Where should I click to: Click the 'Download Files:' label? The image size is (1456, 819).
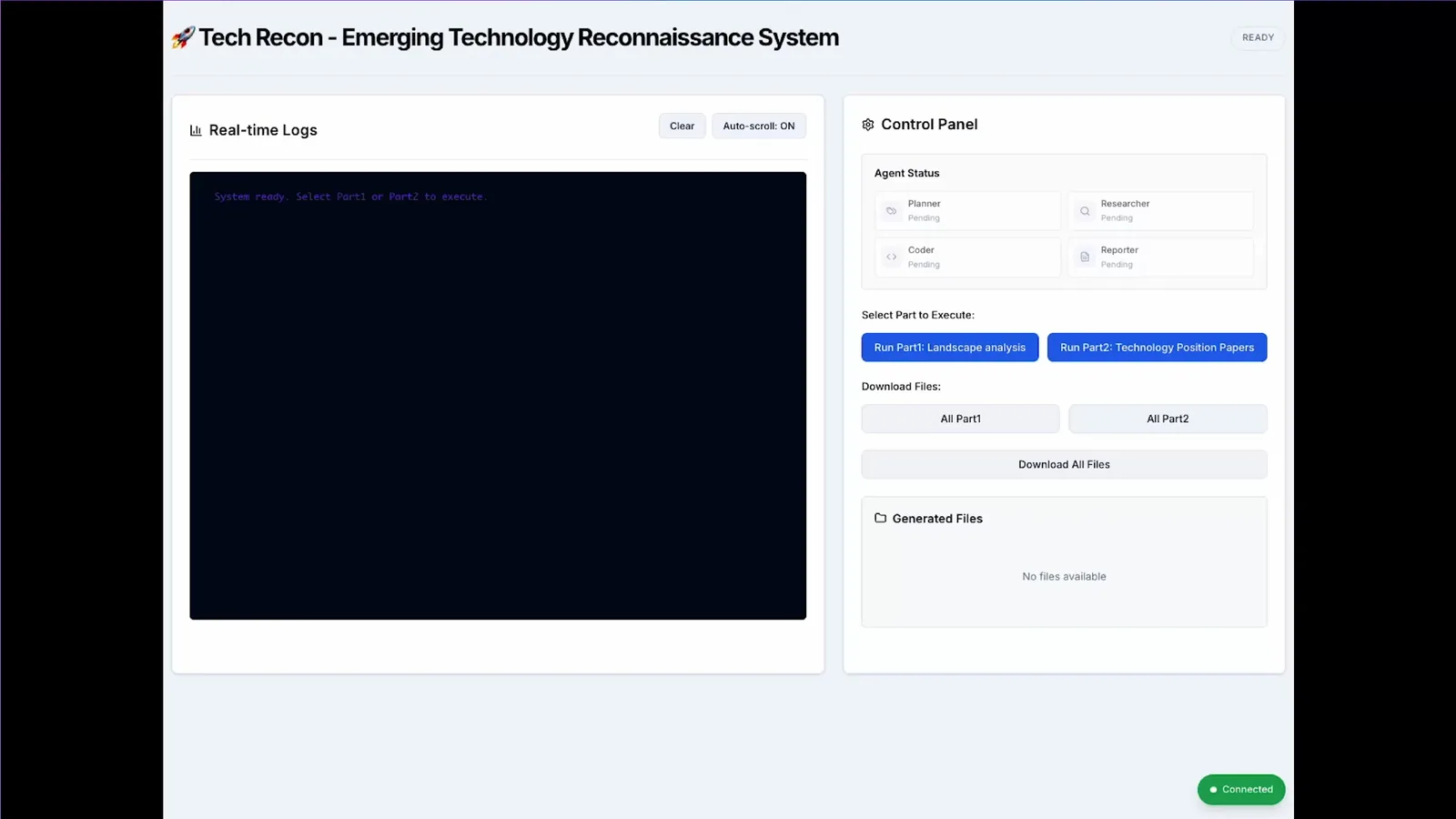[901, 387]
